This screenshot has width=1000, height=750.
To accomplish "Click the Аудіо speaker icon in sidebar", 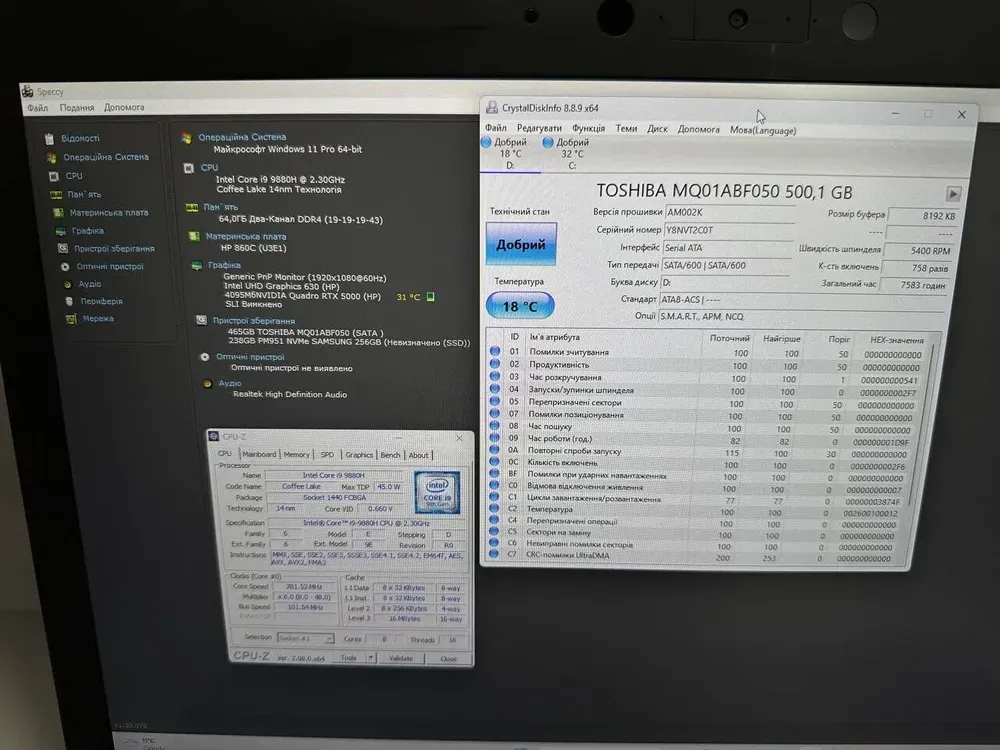I will click(68, 284).
